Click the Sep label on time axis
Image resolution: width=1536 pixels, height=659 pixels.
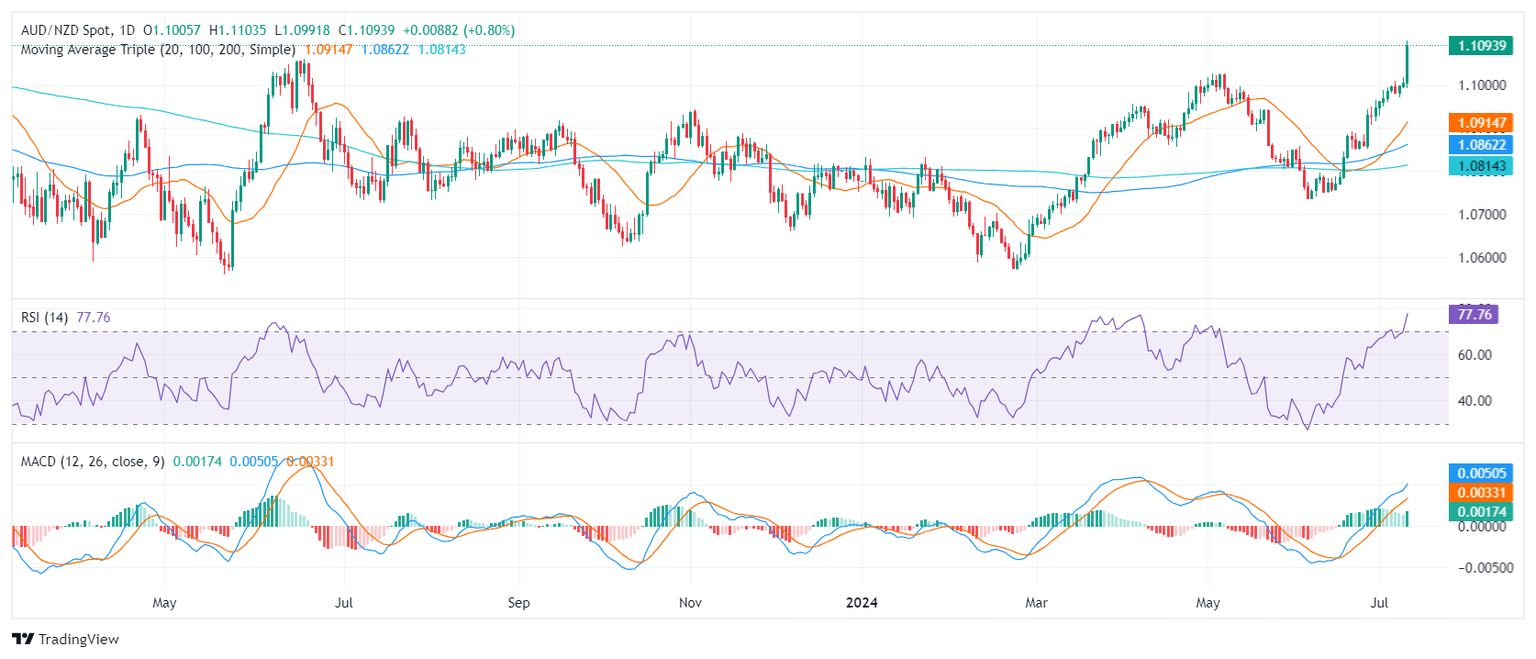[518, 603]
